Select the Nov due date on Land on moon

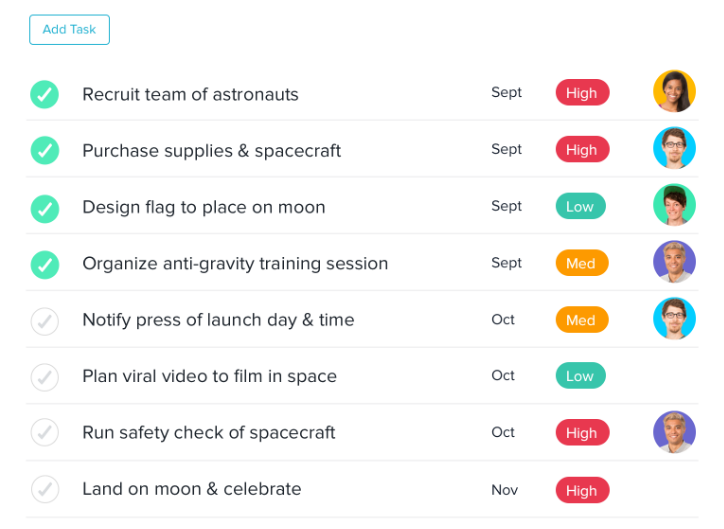504,490
